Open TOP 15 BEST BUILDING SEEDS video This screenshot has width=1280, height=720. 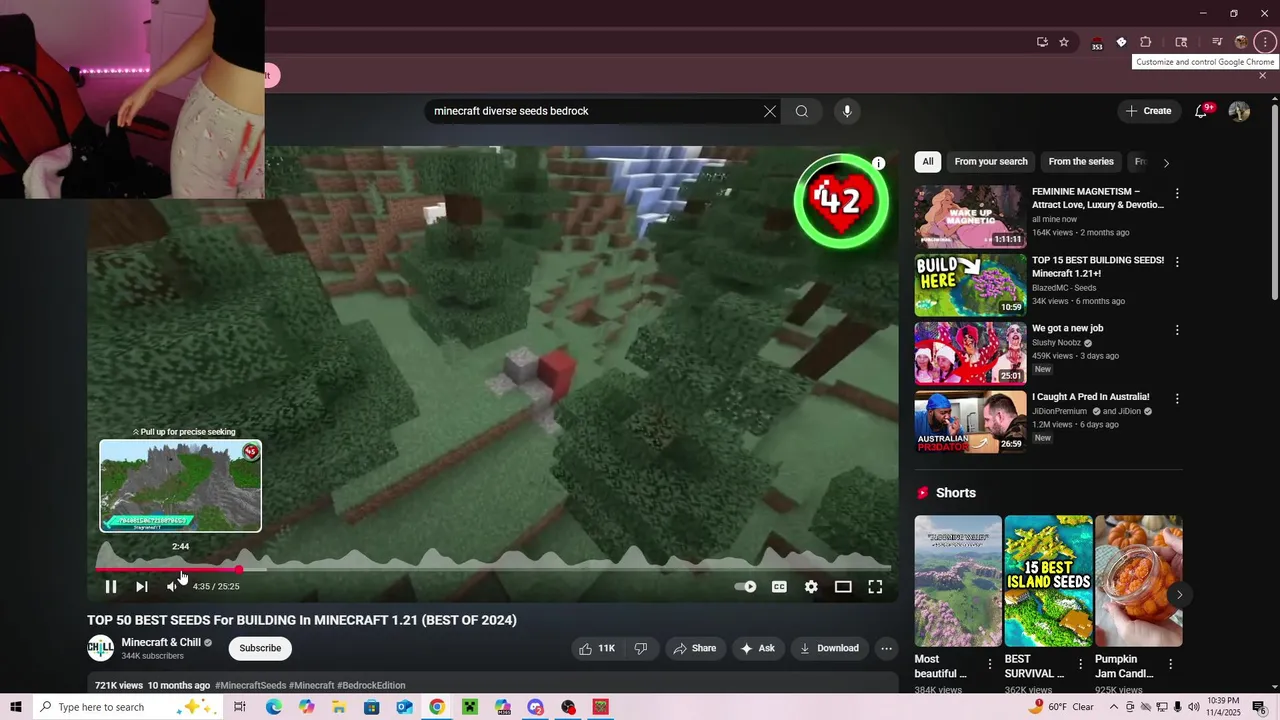click(x=970, y=285)
